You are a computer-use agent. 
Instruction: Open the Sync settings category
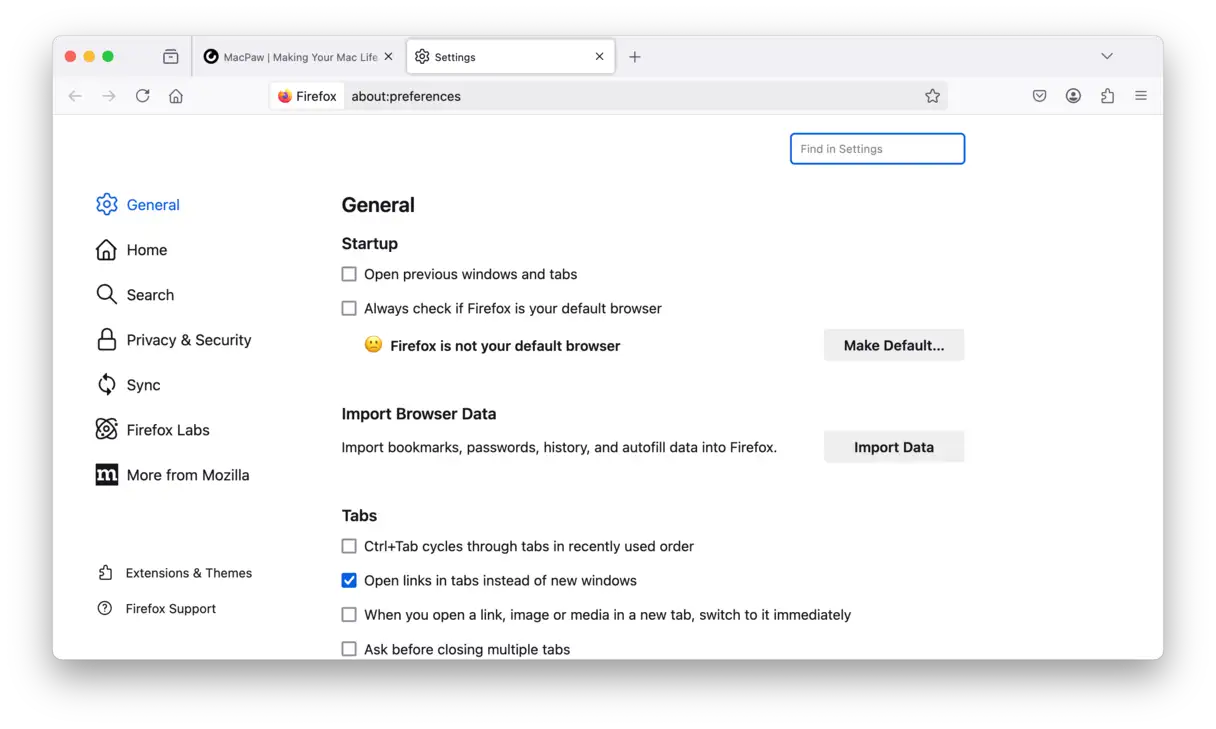(128, 385)
